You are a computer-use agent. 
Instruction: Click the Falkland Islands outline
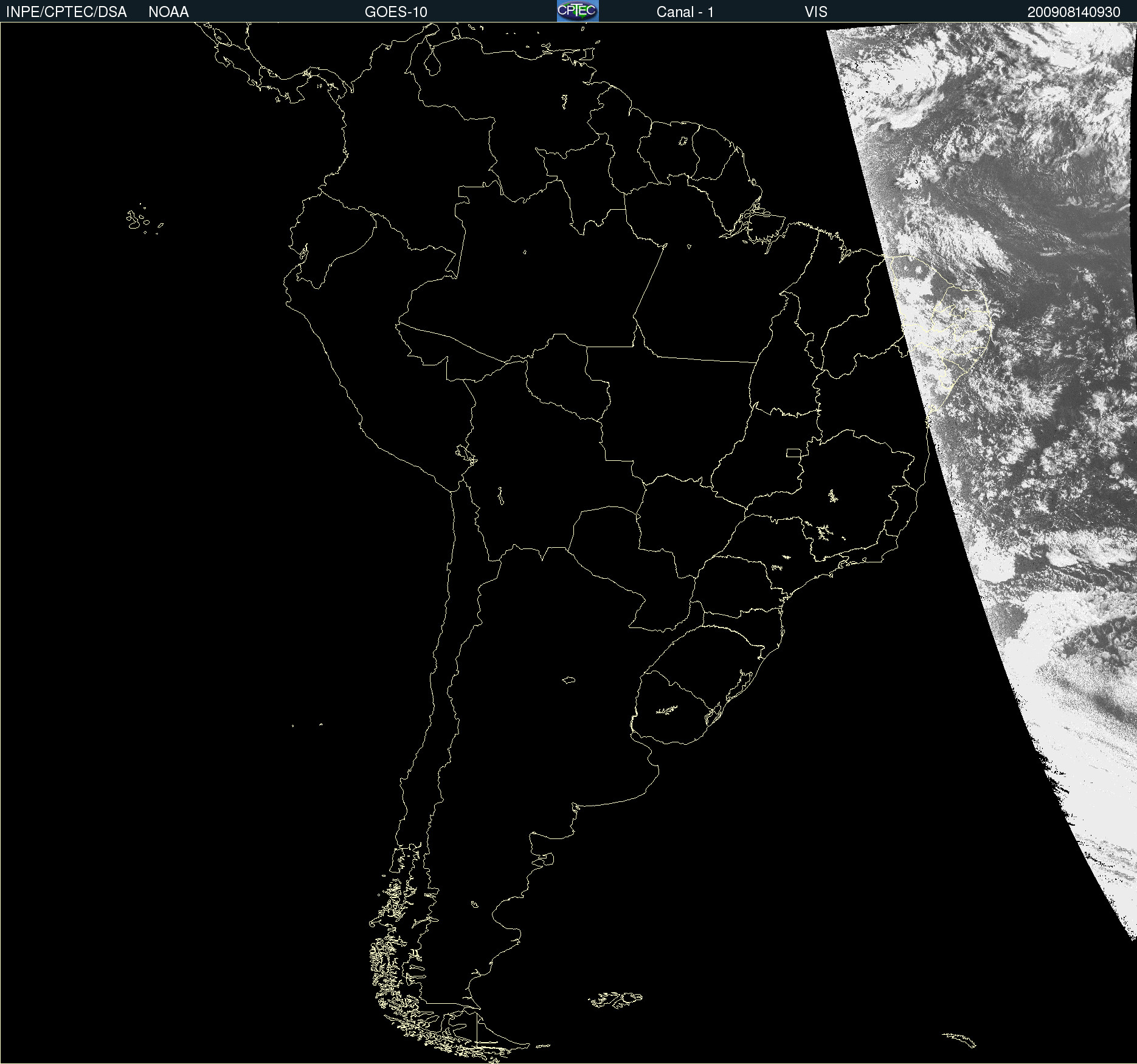point(615,1000)
